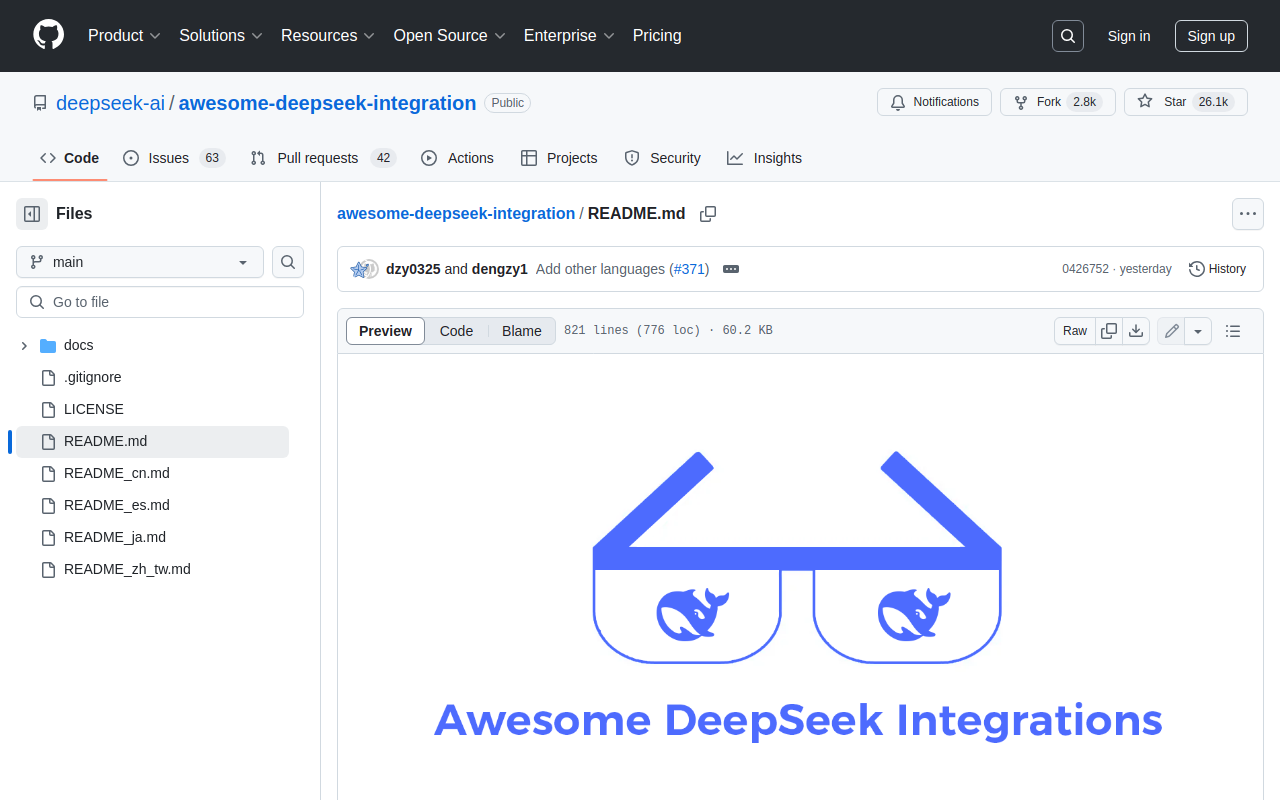This screenshot has width=1280, height=800.
Task: View the file History
Action: point(1217,269)
